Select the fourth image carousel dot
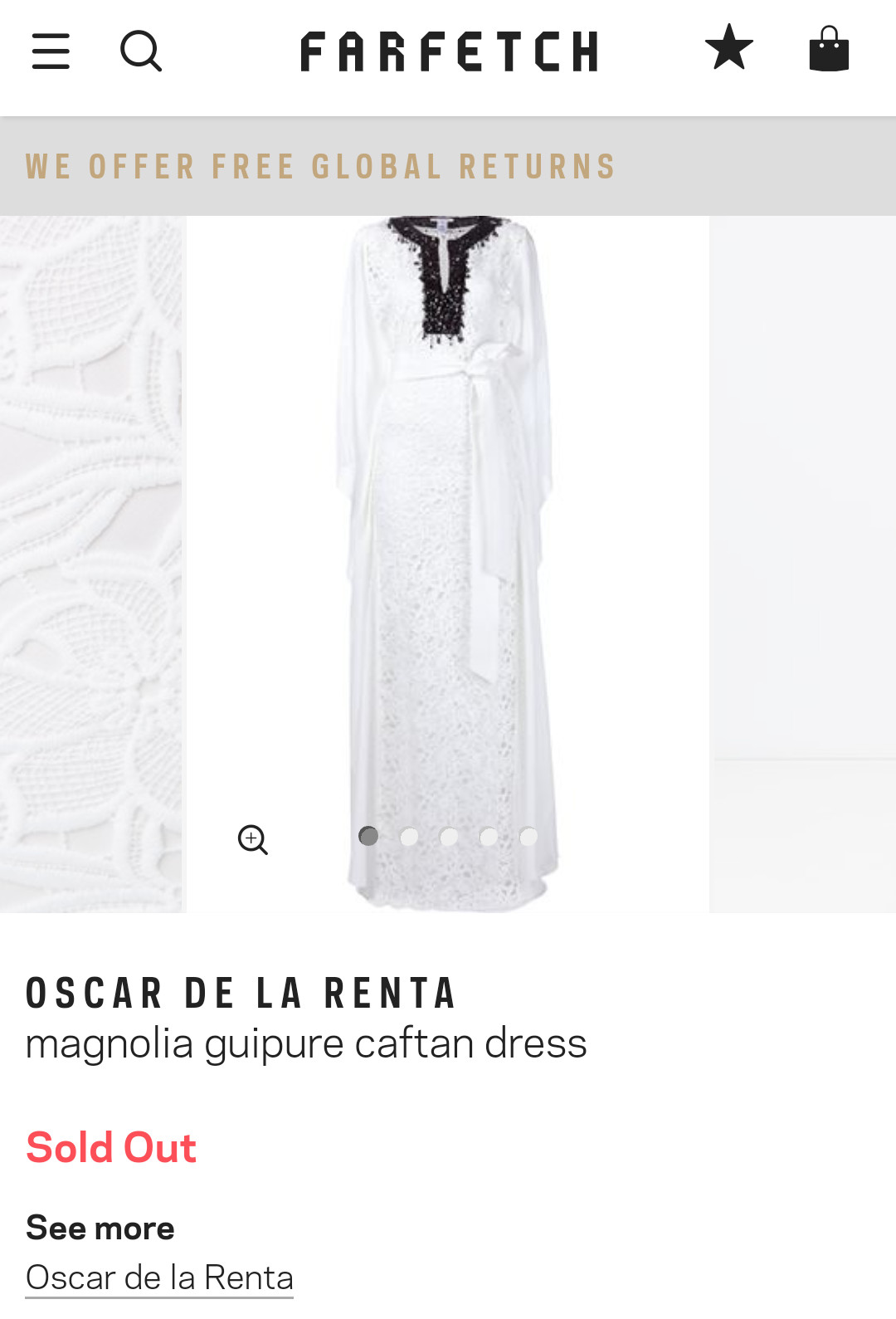The image size is (896, 1319). 489,836
